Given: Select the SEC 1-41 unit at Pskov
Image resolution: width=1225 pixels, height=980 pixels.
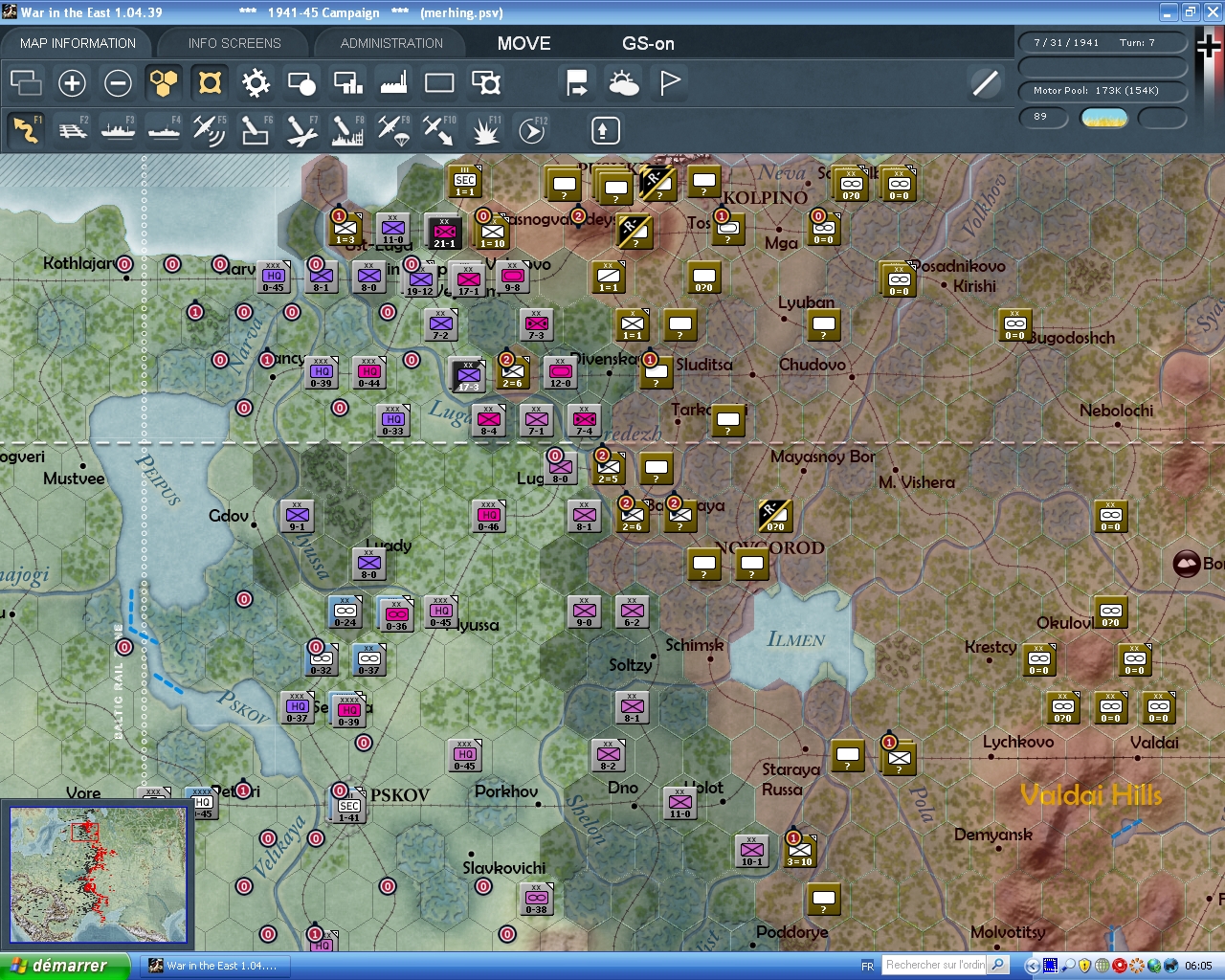Looking at the screenshot, I should tap(349, 807).
